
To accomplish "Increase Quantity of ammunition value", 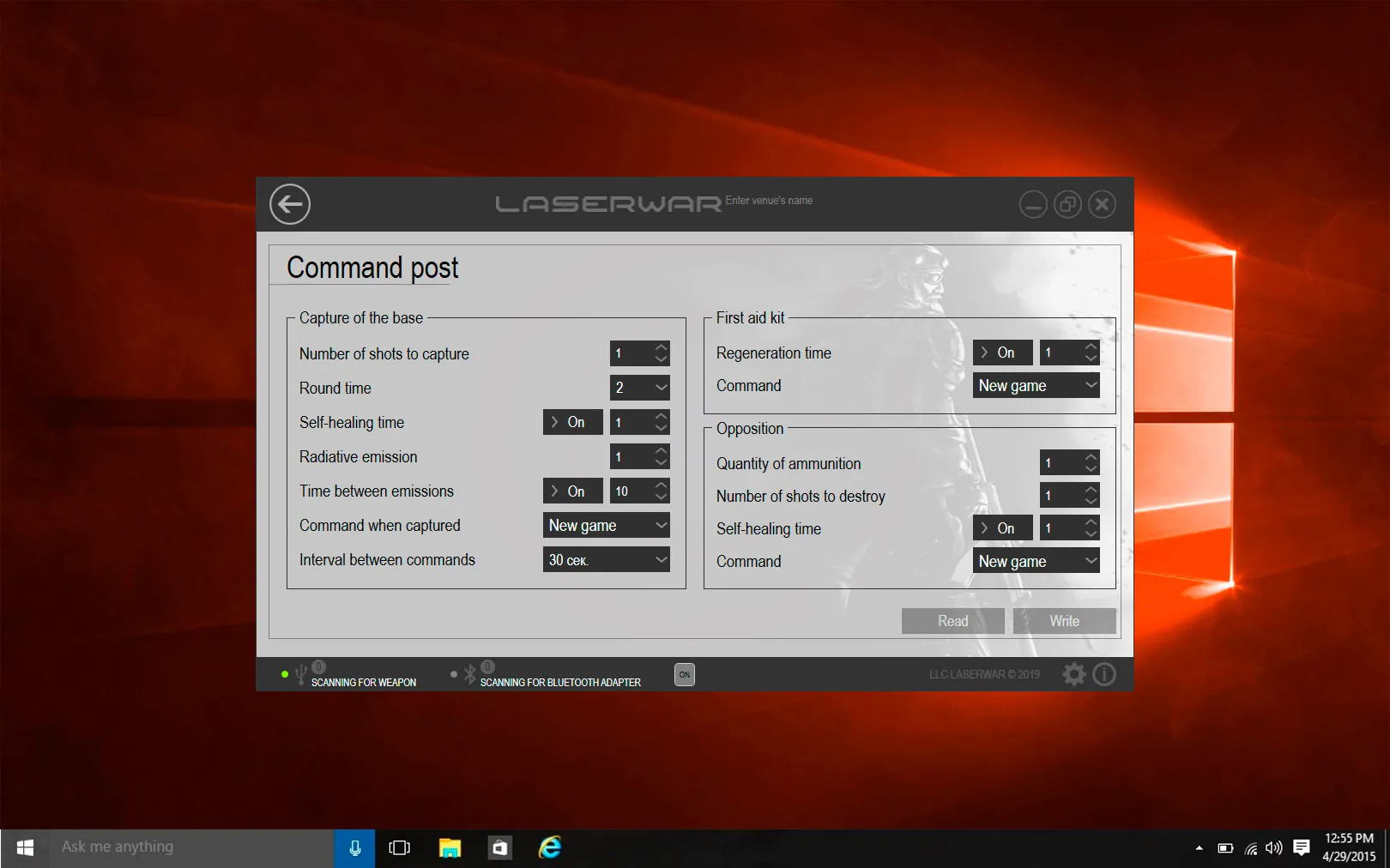I will [x=1091, y=457].
